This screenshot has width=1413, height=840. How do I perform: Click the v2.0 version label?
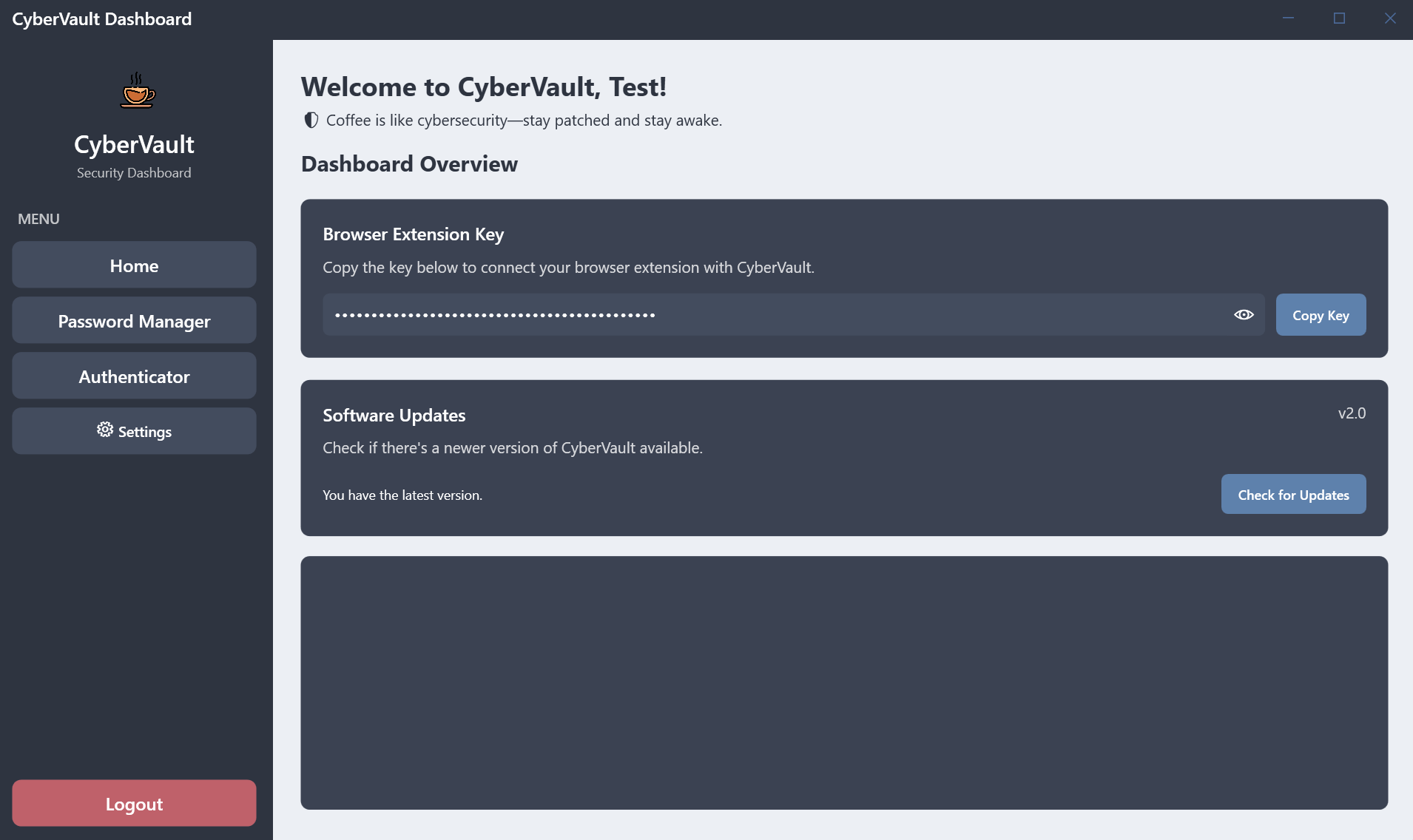(1352, 413)
